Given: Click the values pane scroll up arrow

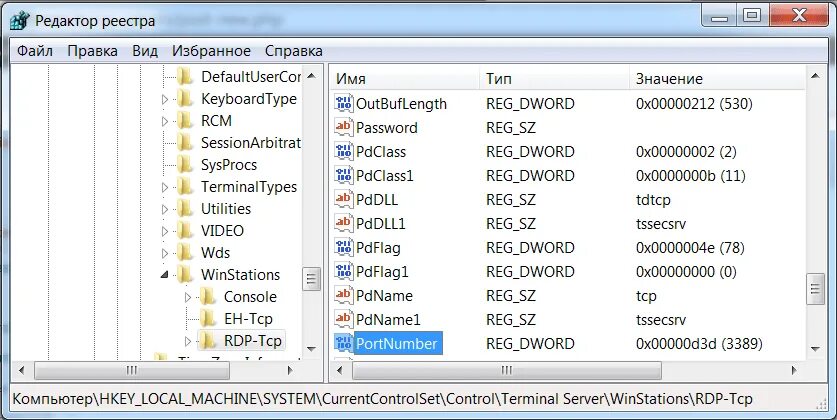Looking at the screenshot, I should coord(815,76).
